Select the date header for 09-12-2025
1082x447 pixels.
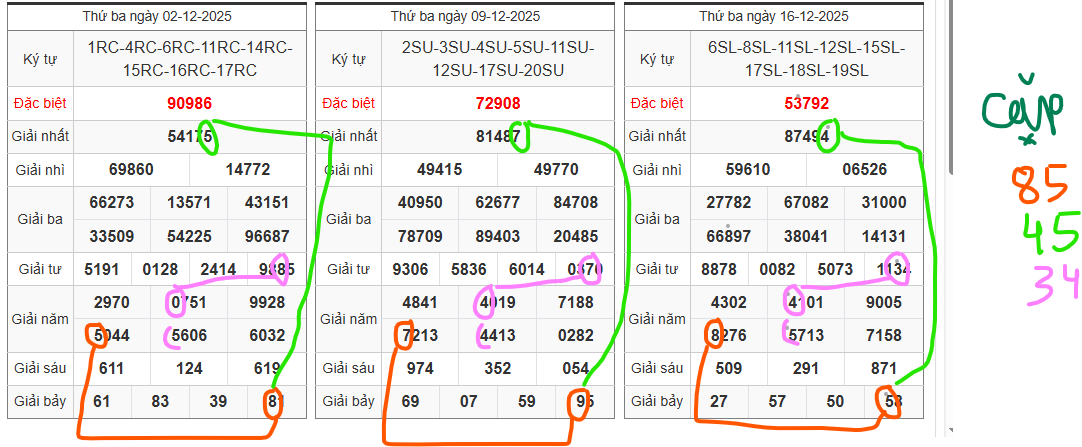(x=465, y=16)
